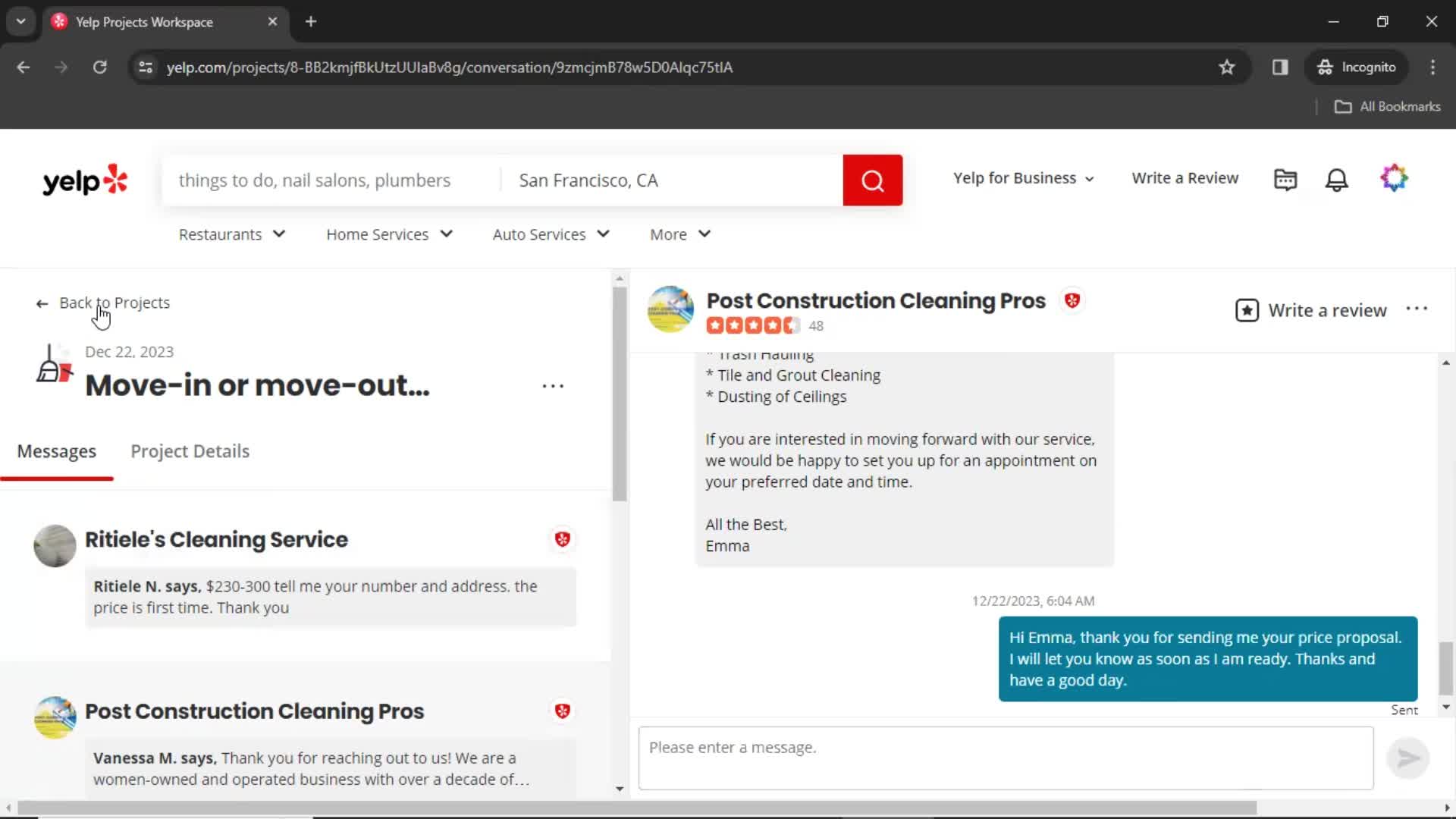Bookmark this page with the star icon

tap(1227, 67)
